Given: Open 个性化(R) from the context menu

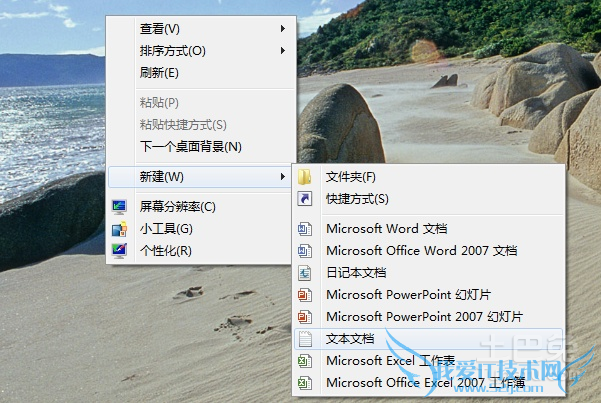Looking at the screenshot, I should click(201, 251).
